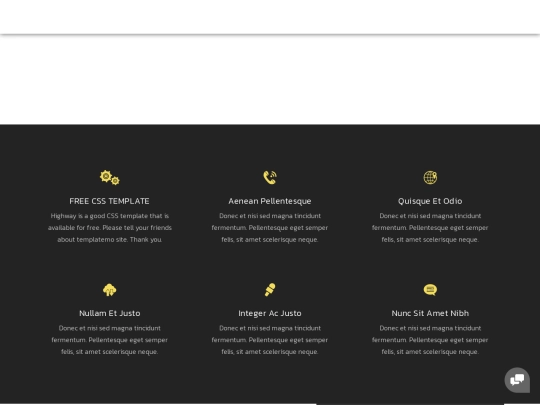
Task: Select the Quisque Et Odio heading
Action: tap(430, 201)
